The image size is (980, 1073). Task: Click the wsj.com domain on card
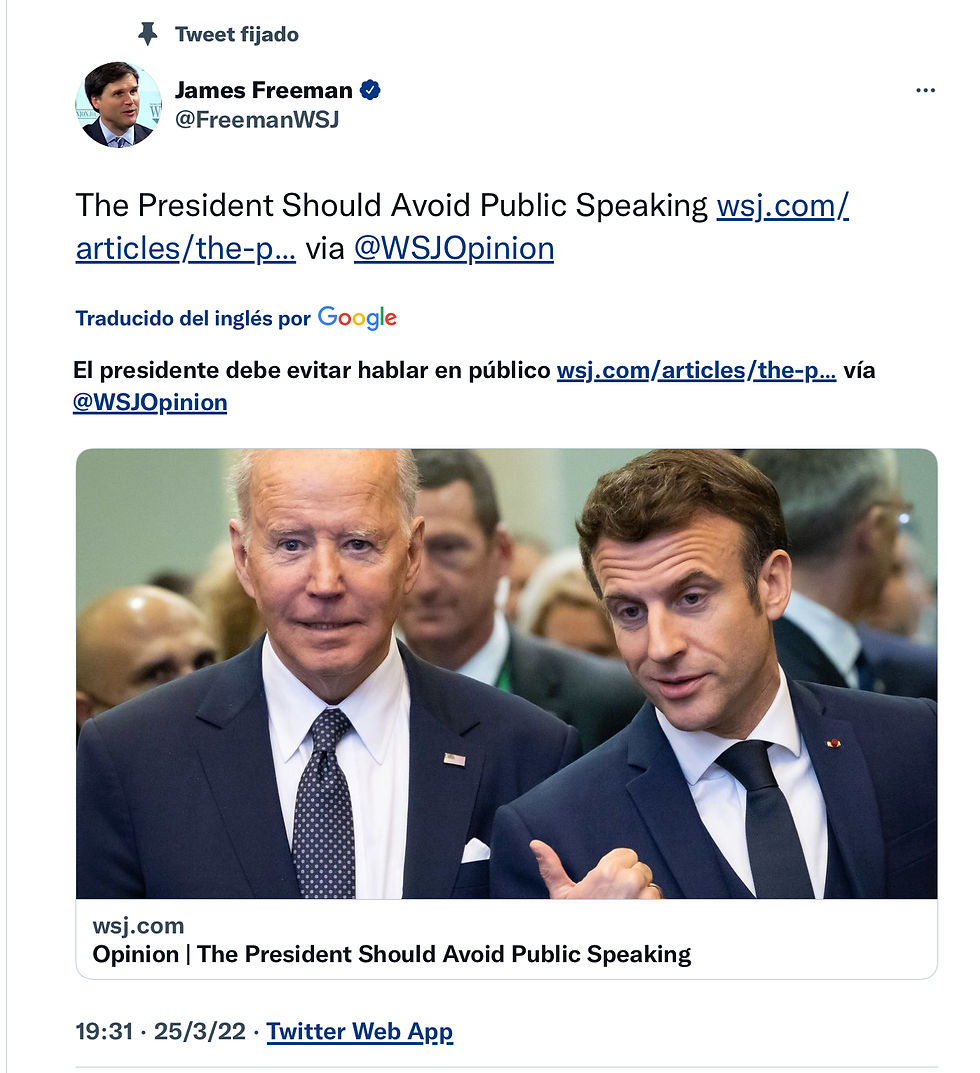[x=138, y=926]
